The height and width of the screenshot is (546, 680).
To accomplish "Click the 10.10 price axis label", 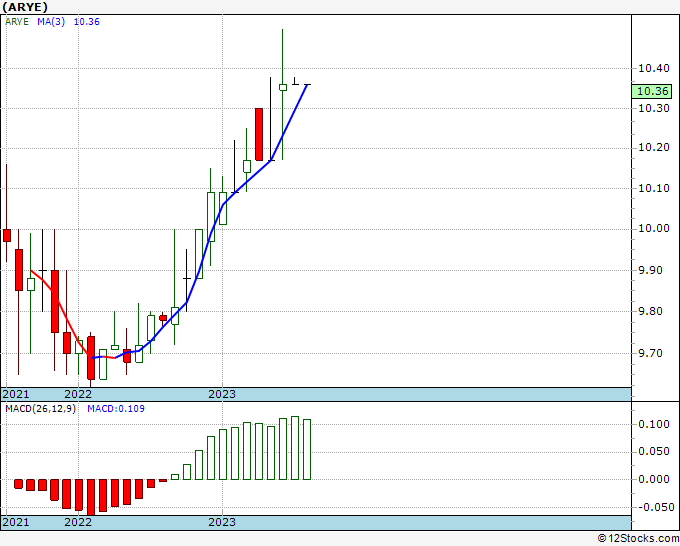I will 654,188.
